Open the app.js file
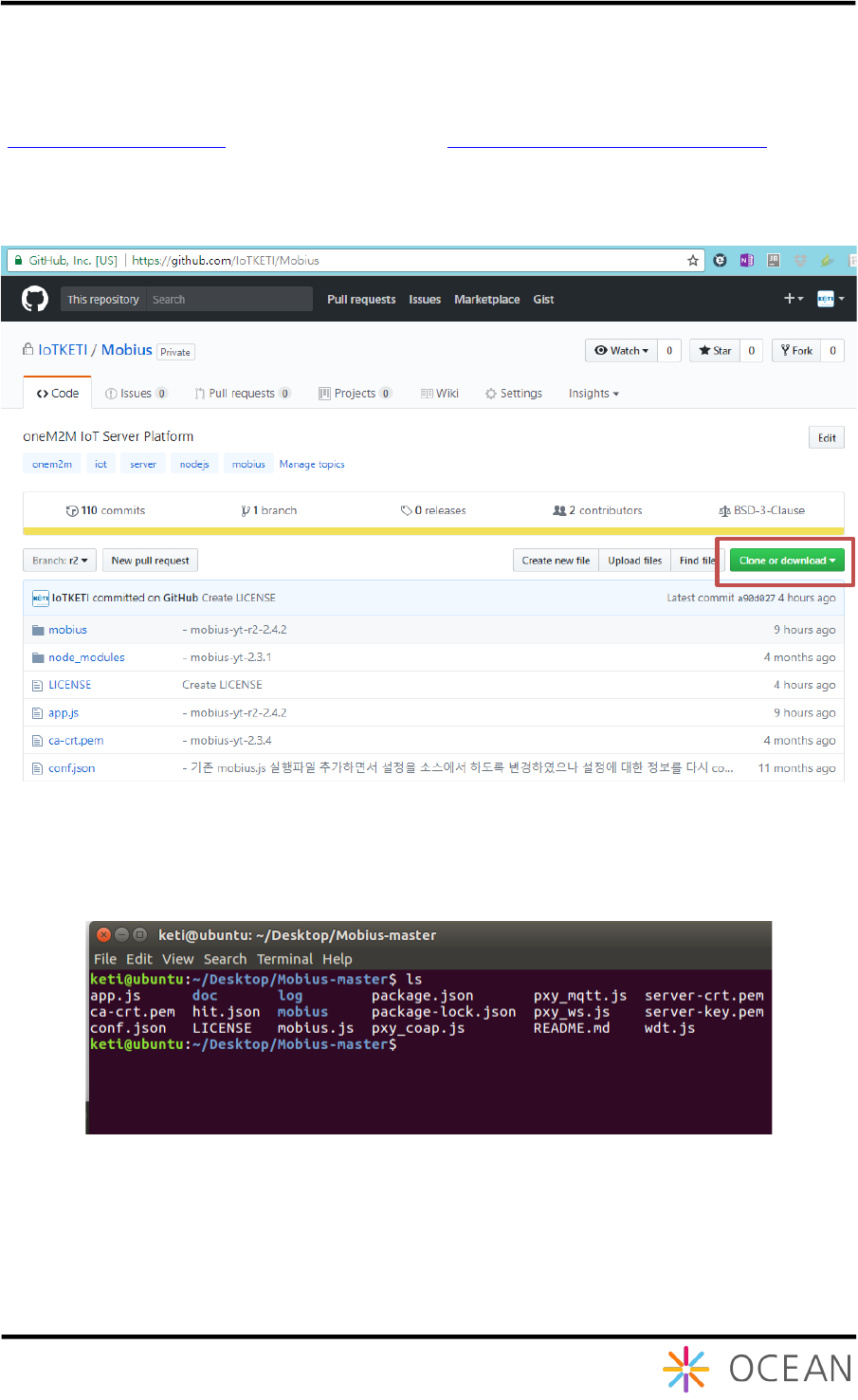 pyautogui.click(x=64, y=713)
